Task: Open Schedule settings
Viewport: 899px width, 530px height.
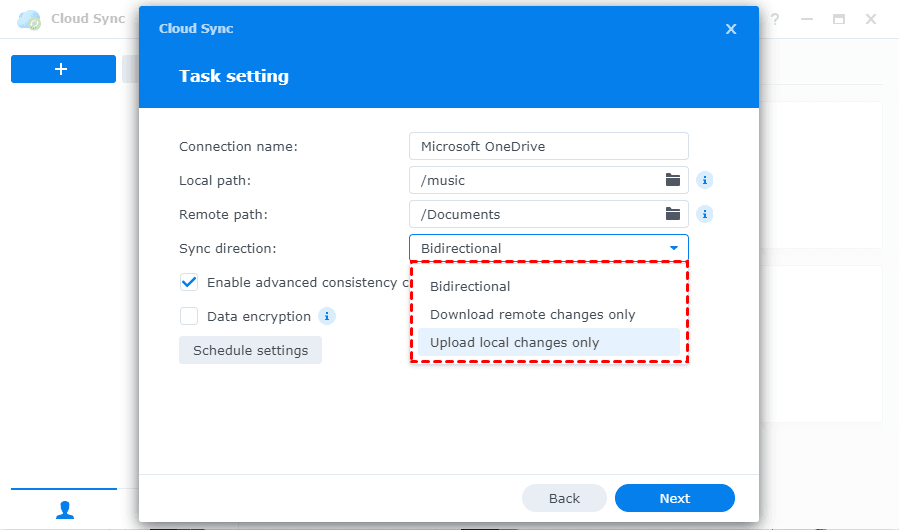Action: (250, 350)
